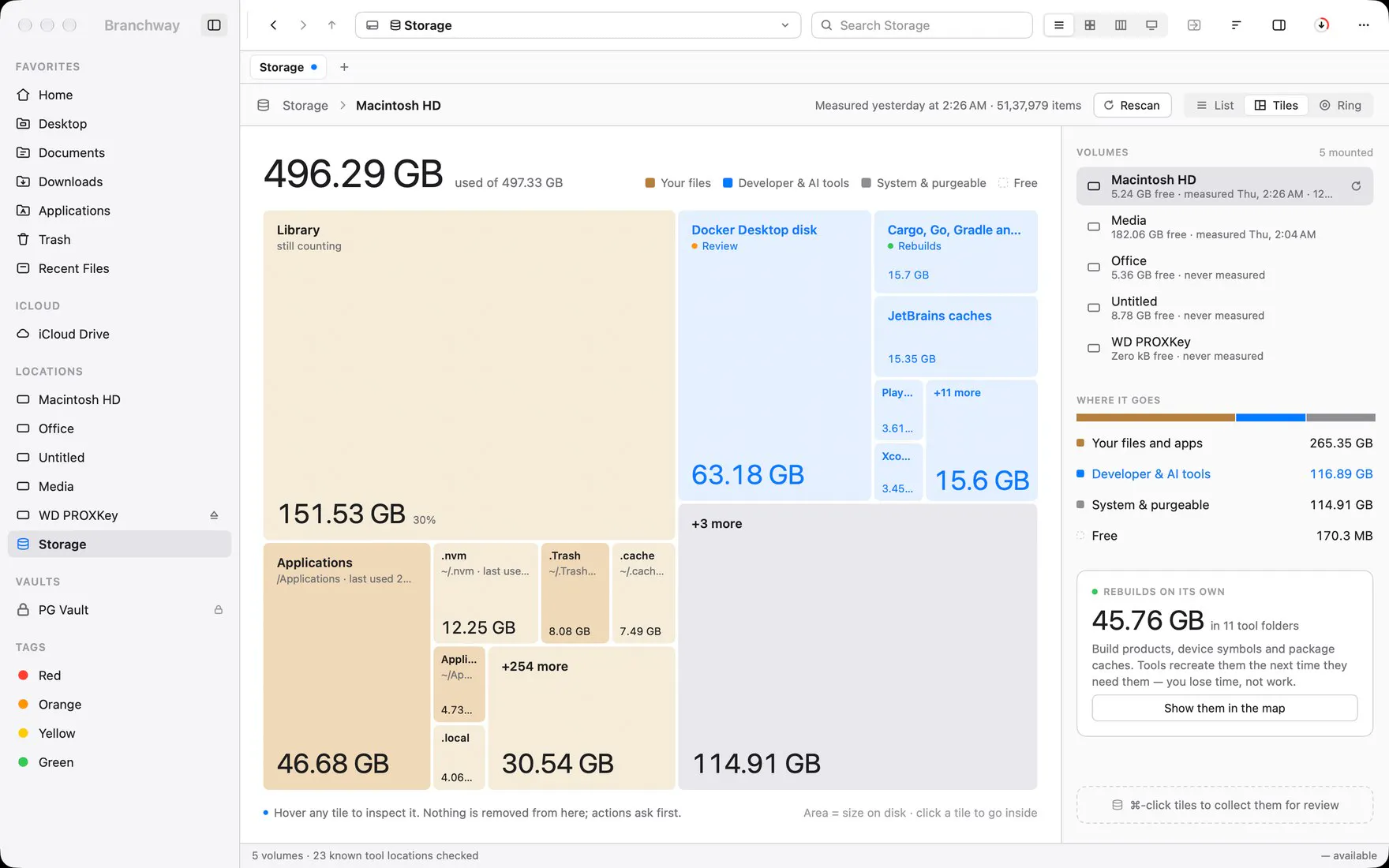Expand the +254 more tile
The width and height of the screenshot is (1389, 868).
pyautogui.click(x=582, y=718)
